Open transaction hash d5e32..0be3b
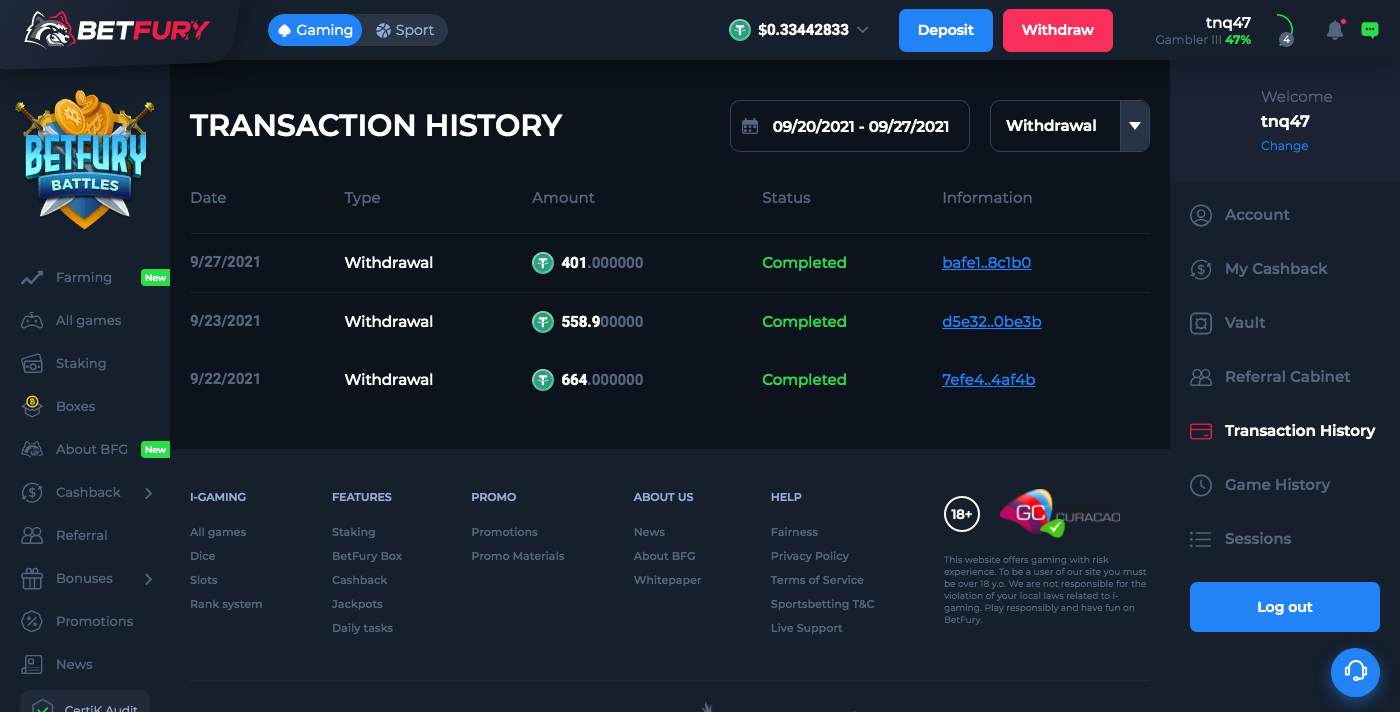 (x=992, y=322)
